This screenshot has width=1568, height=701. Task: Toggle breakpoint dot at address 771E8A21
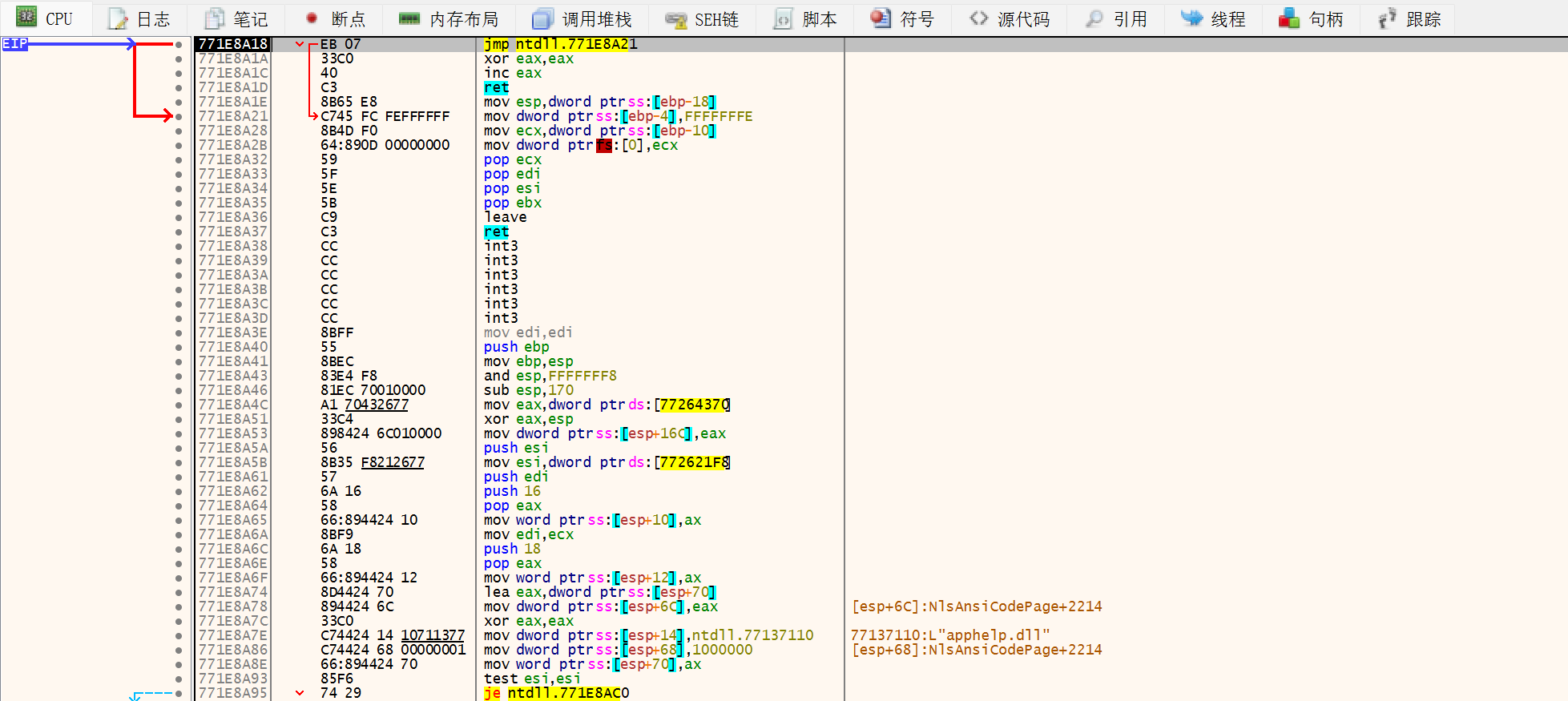pyautogui.click(x=179, y=116)
